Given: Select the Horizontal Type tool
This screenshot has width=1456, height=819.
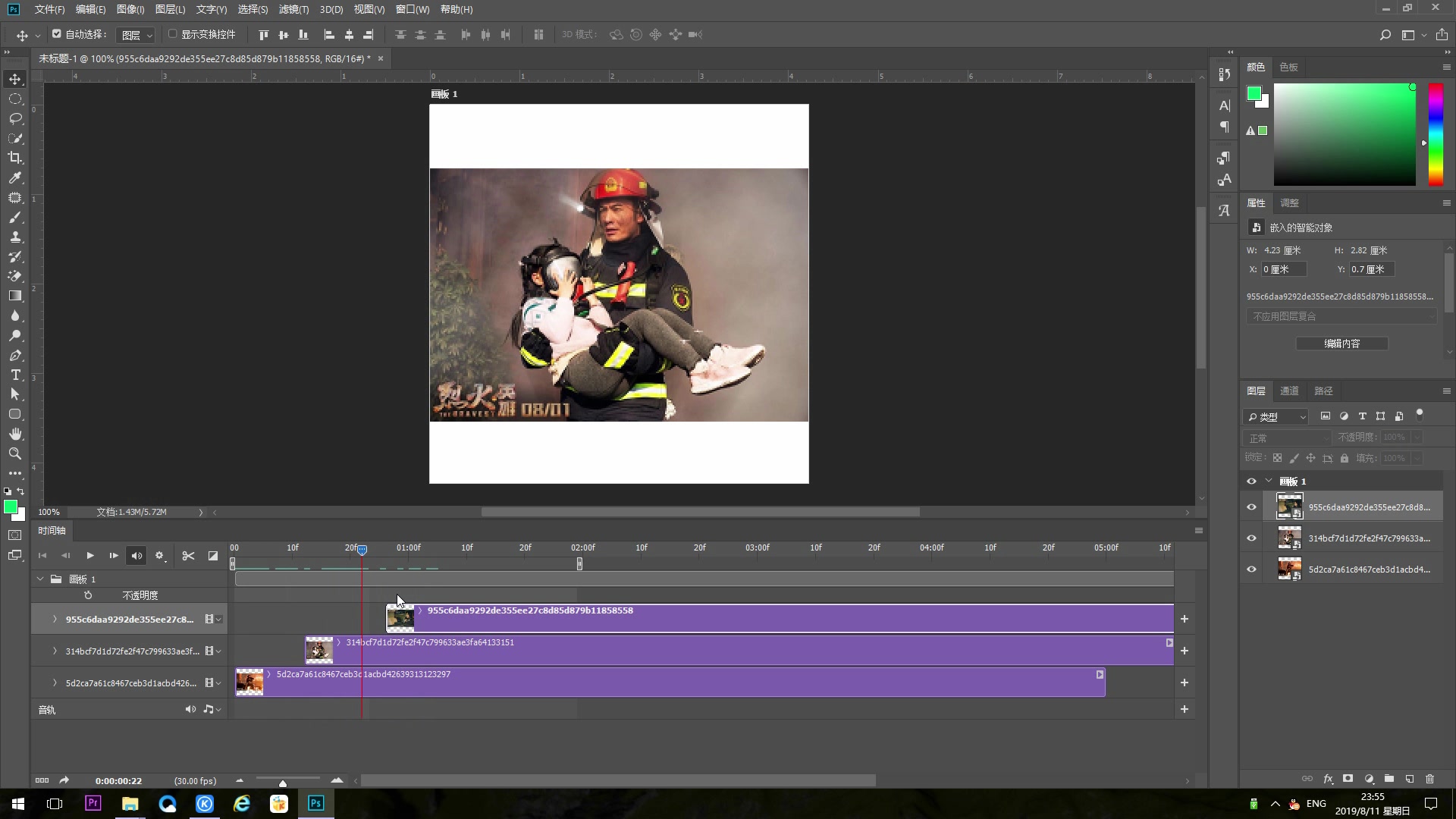Looking at the screenshot, I should coord(15,375).
